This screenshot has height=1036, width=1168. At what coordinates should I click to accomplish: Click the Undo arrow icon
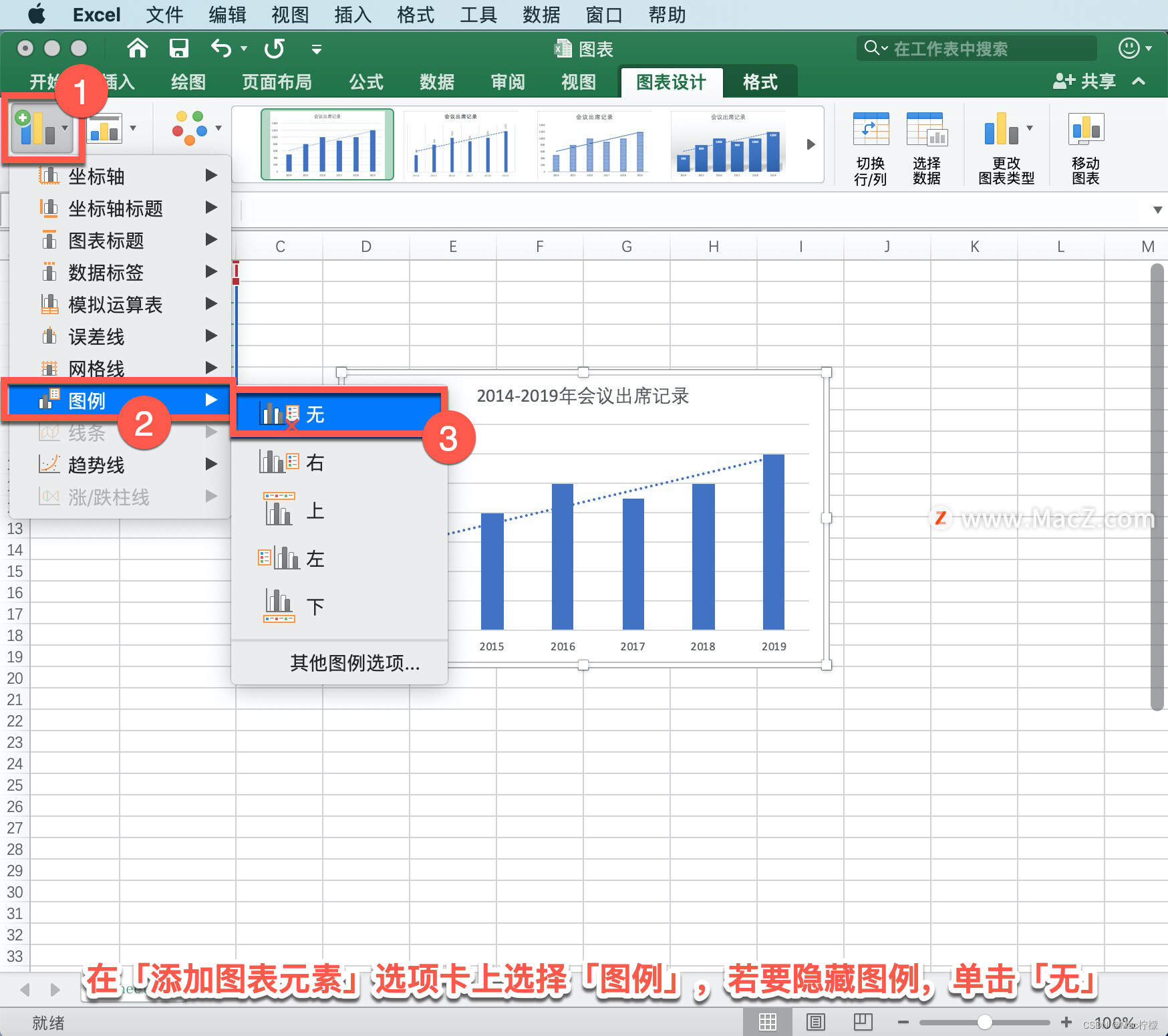coord(221,48)
